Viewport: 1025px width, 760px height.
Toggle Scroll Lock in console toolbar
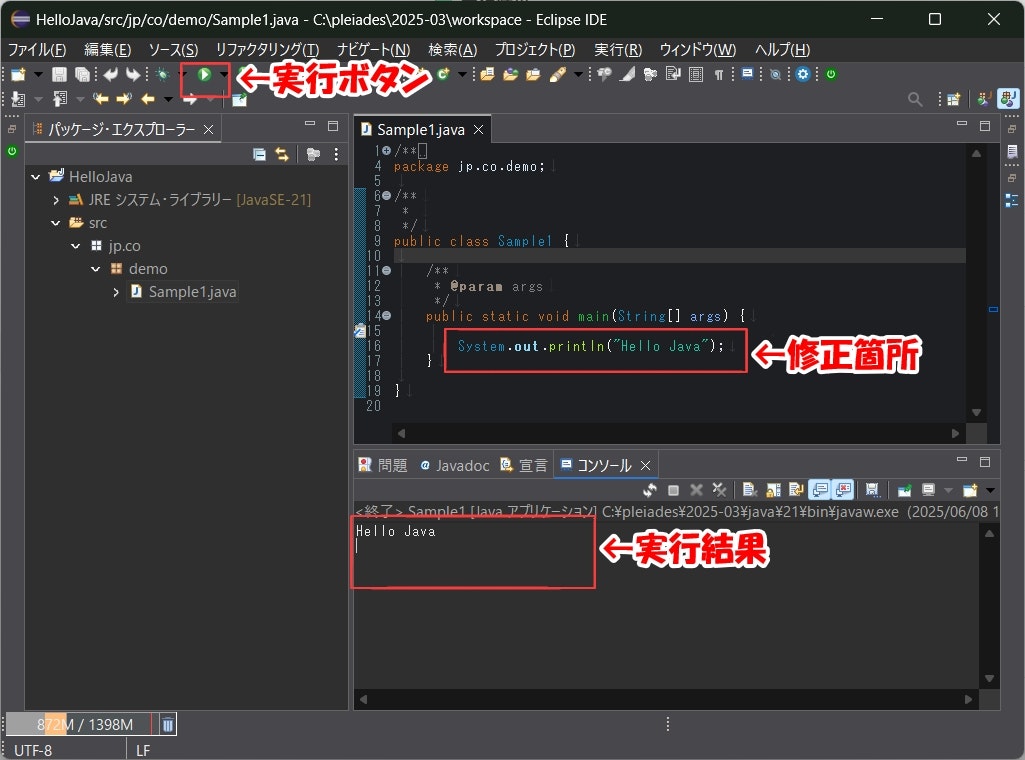coord(773,489)
